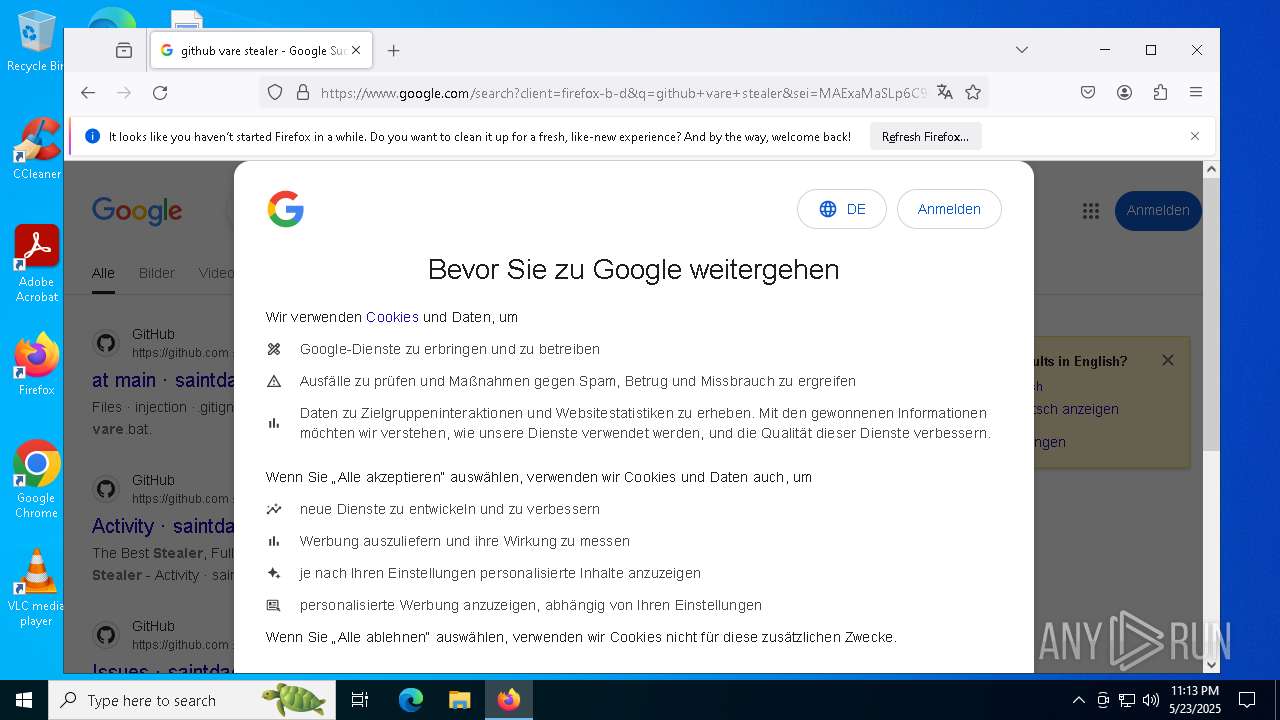Close the 'results in English?' box
The height and width of the screenshot is (720, 1280).
click(x=1167, y=360)
